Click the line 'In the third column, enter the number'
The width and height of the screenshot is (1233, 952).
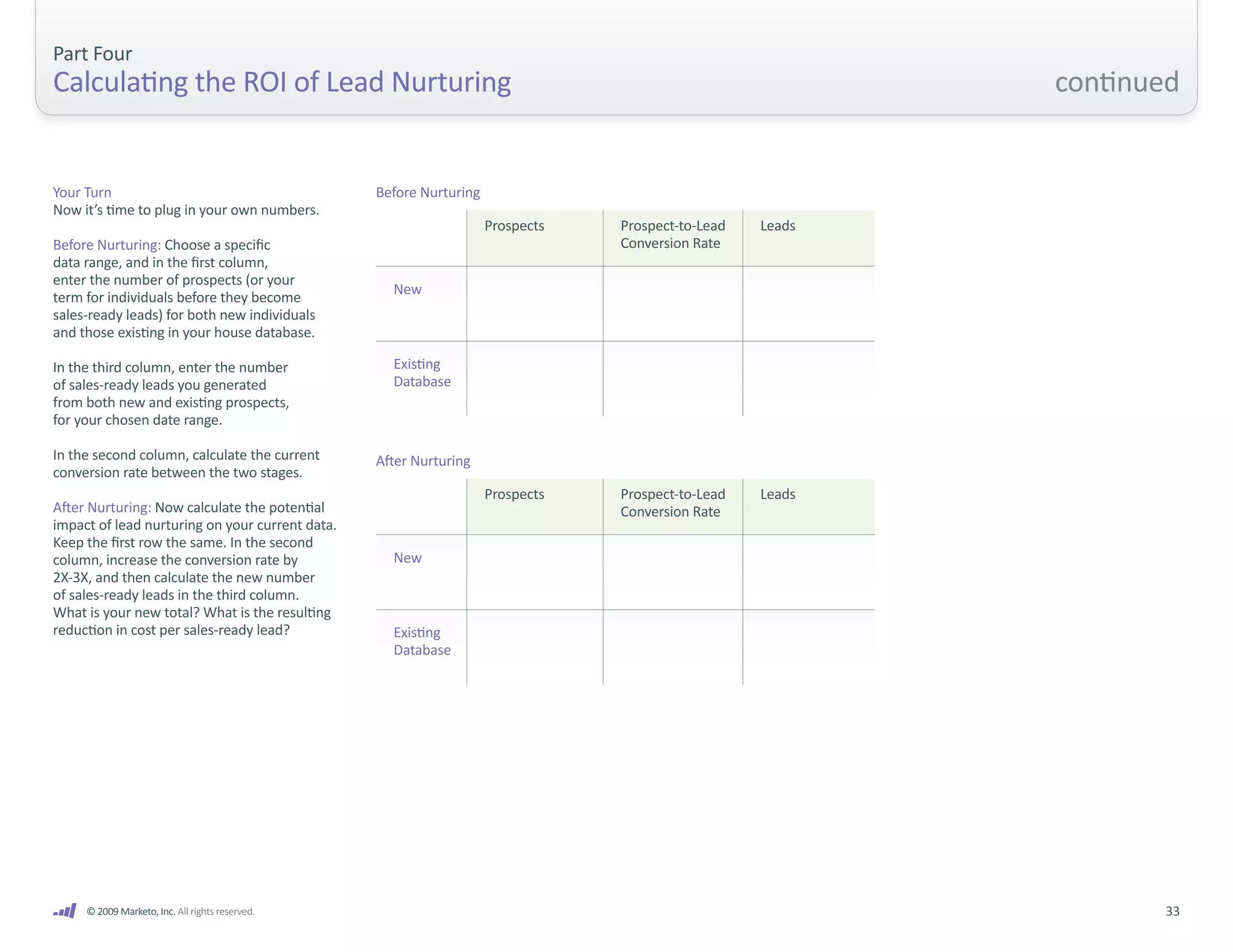[x=170, y=367]
